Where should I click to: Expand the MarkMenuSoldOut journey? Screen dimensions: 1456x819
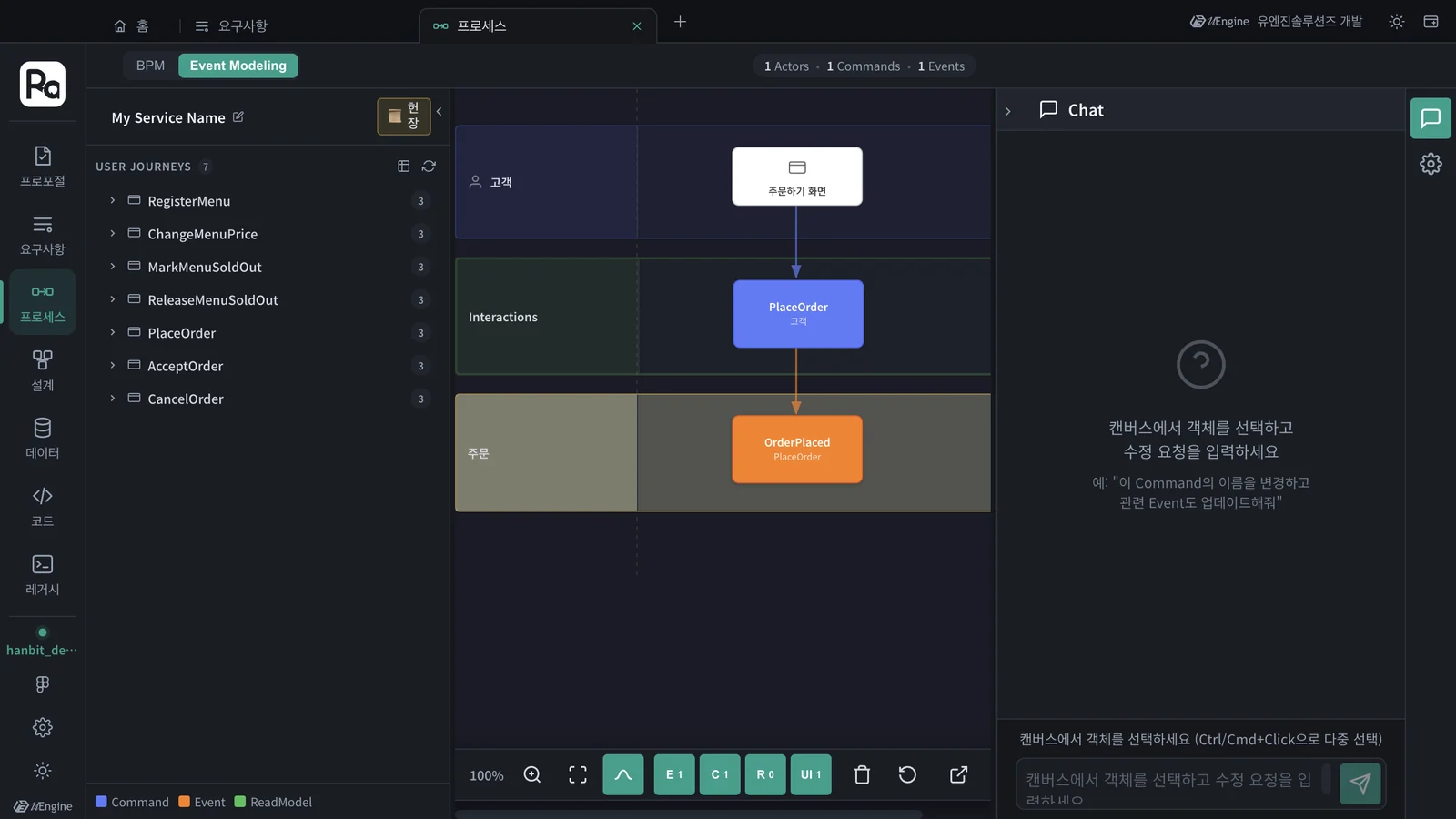coord(113,266)
